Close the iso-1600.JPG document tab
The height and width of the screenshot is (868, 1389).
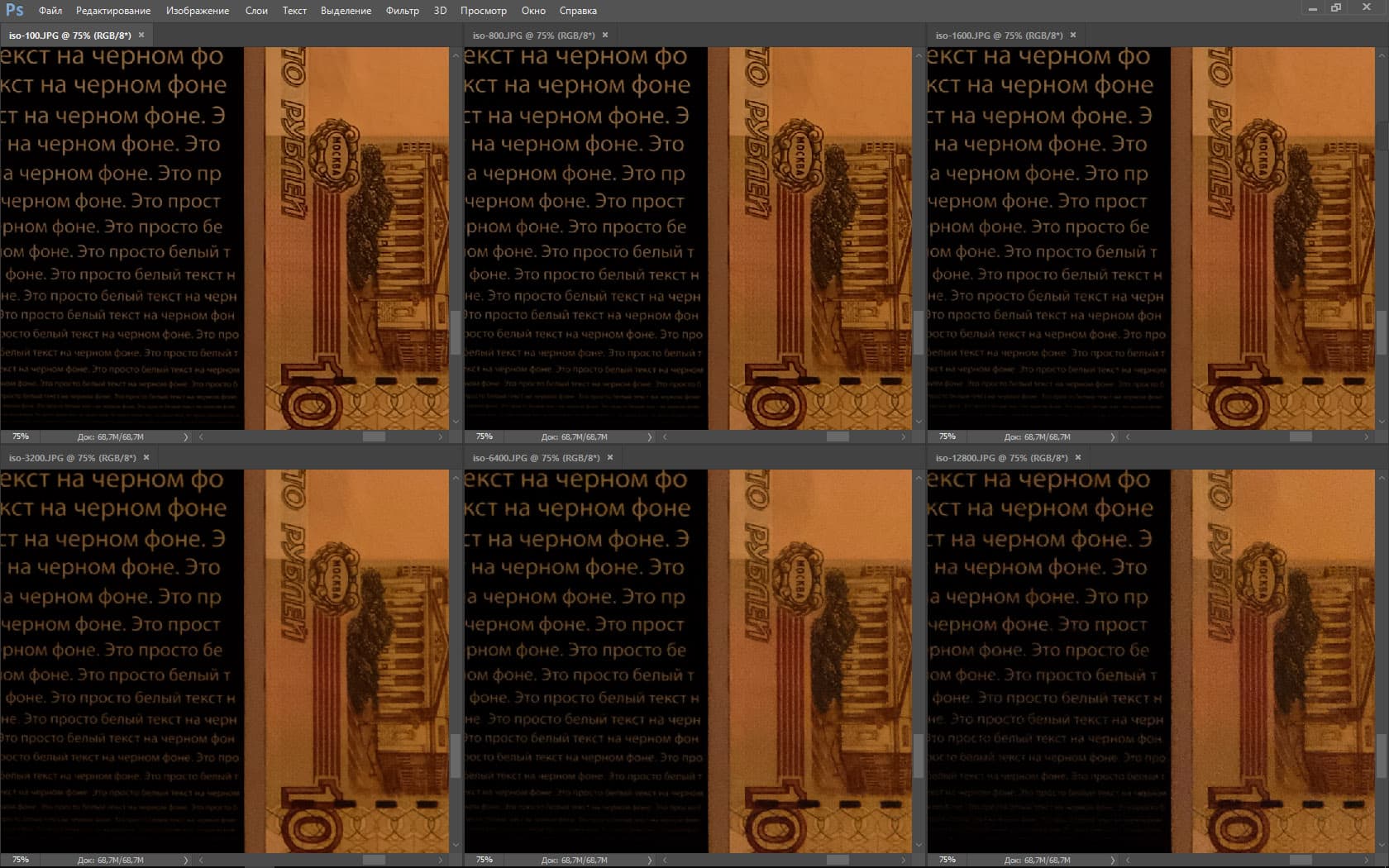pyautogui.click(x=1073, y=35)
